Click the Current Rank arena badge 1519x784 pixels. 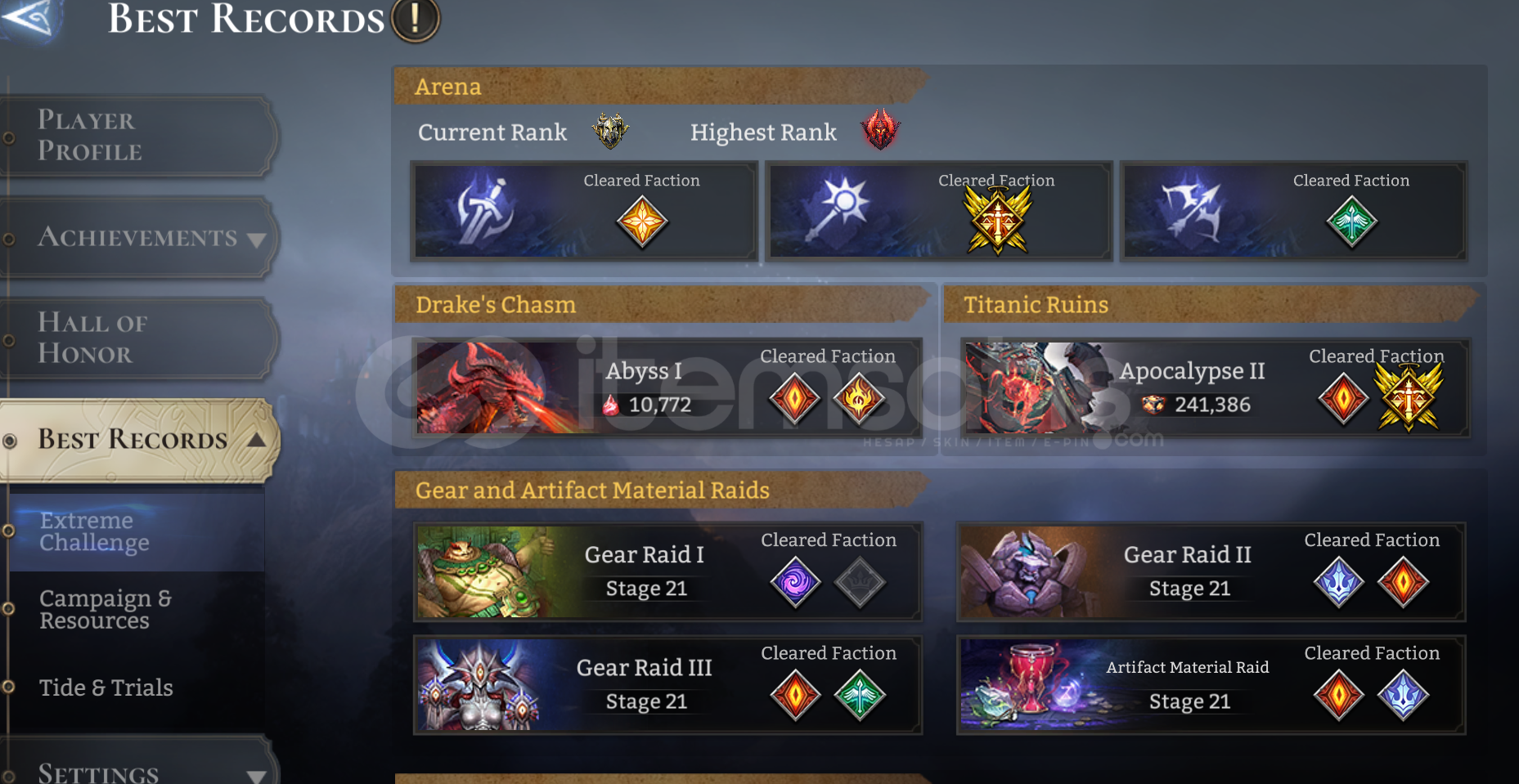click(610, 131)
